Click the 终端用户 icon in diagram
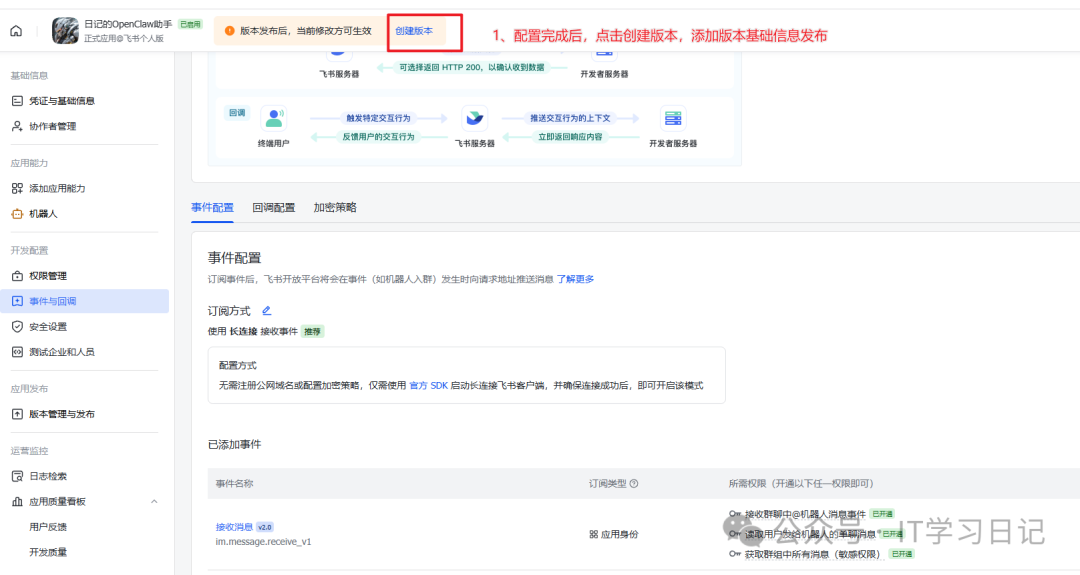This screenshot has height=575, width=1080. tap(274, 118)
